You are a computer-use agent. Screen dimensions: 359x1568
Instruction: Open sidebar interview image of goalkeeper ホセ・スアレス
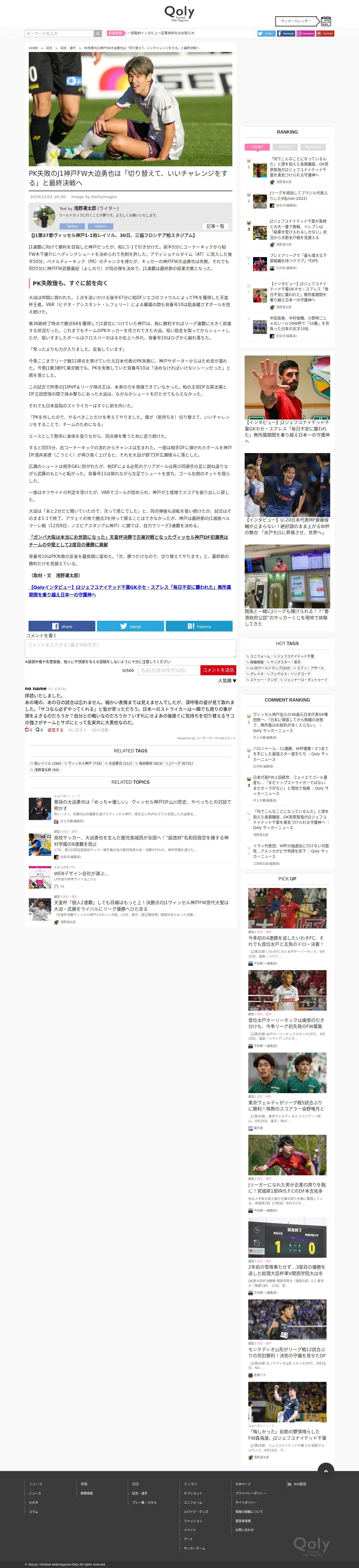[x=287, y=388]
